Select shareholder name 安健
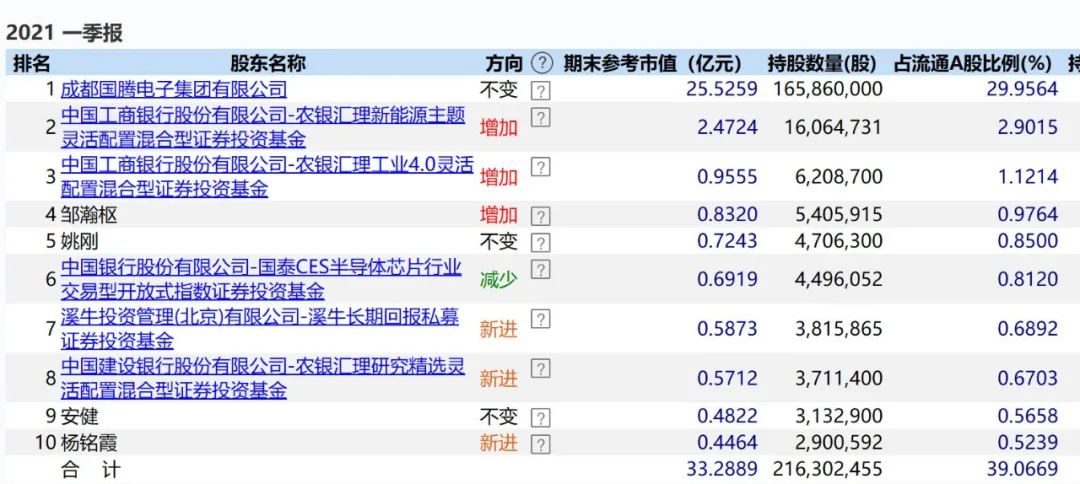 coord(79,416)
